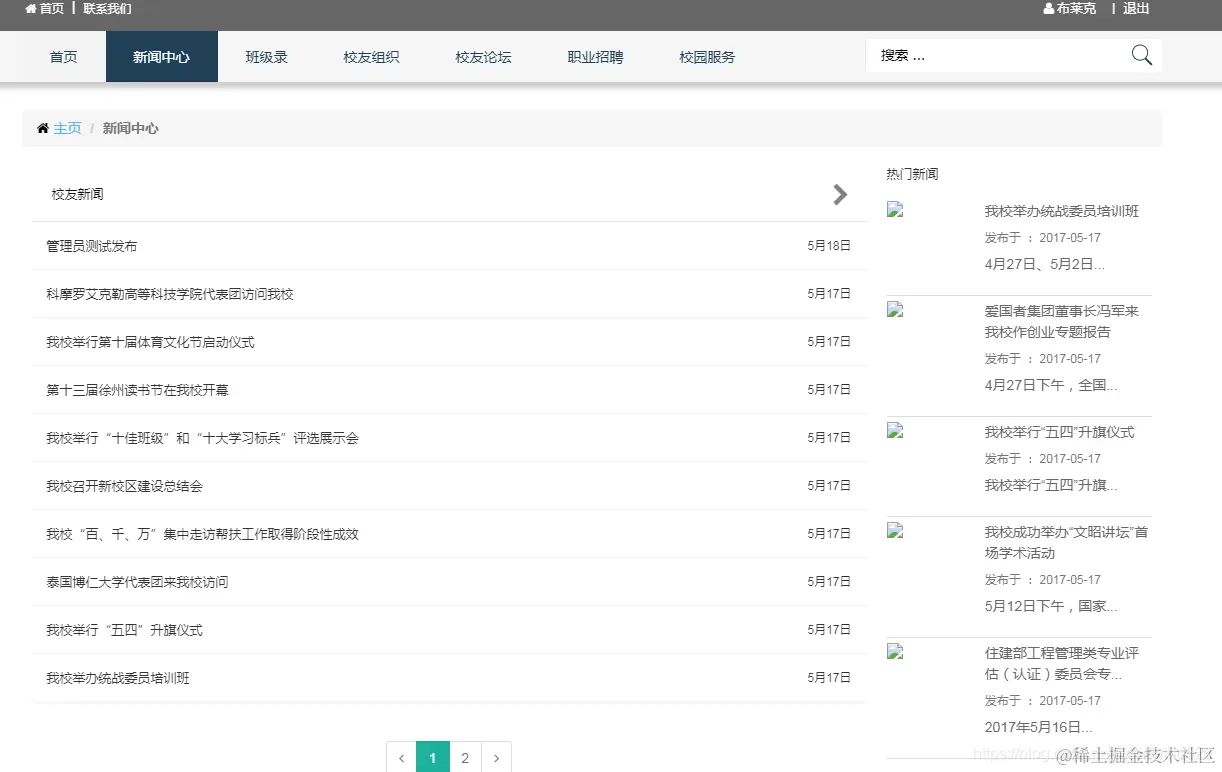Open the 职业招聘 menu item
This screenshot has height=772, width=1222.
(595, 57)
